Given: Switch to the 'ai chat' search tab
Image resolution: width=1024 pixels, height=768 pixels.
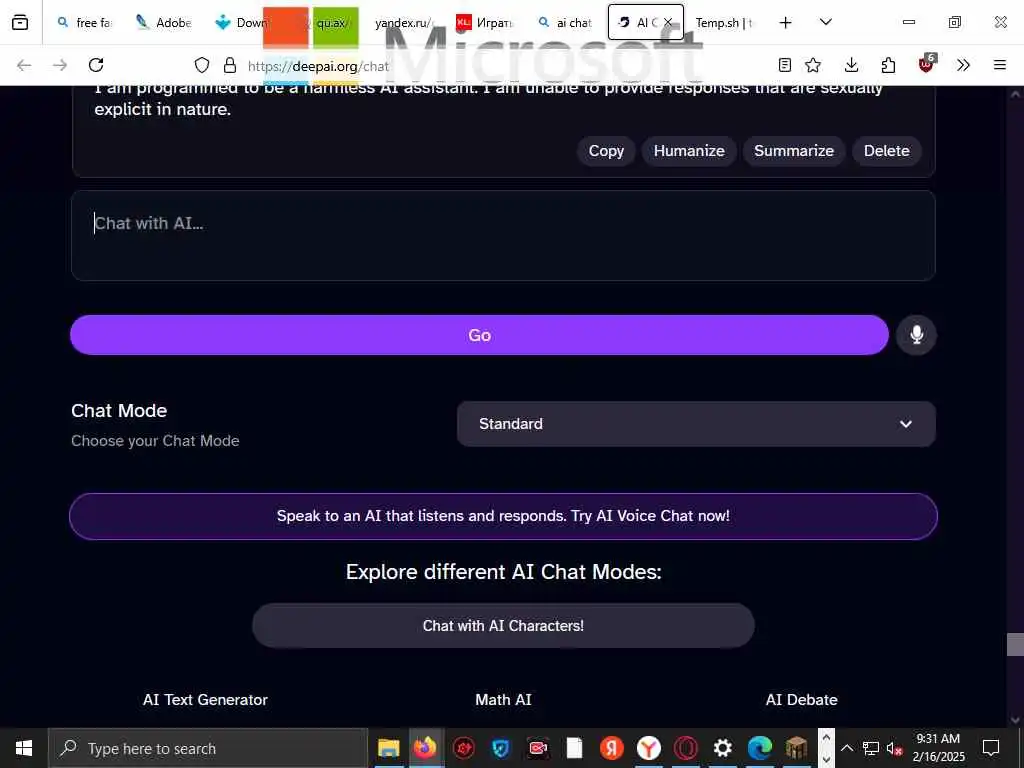Looking at the screenshot, I should pyautogui.click(x=566, y=23).
